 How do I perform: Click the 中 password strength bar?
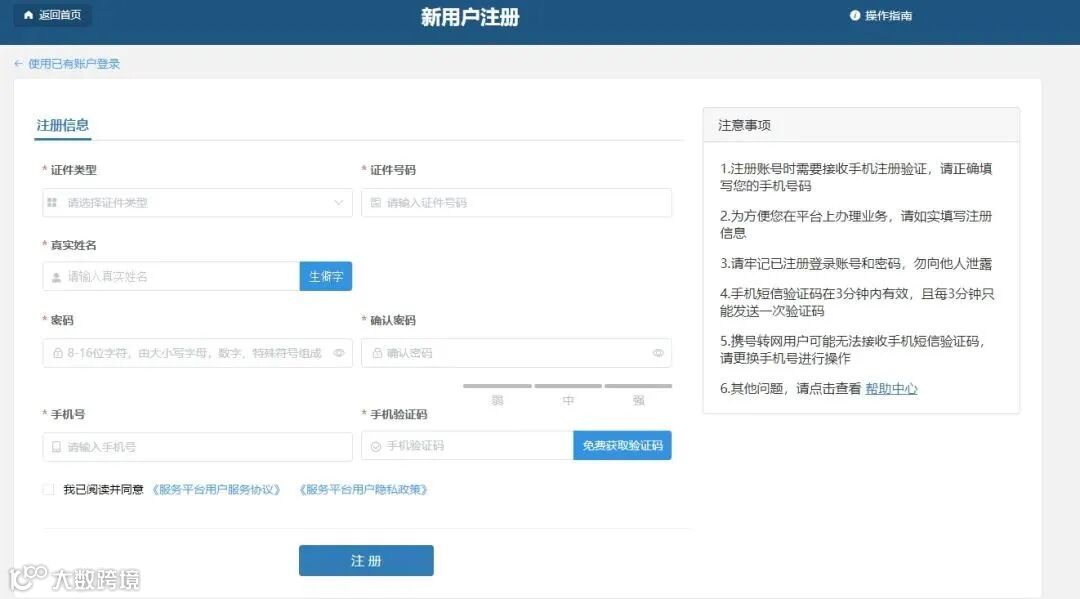568,386
